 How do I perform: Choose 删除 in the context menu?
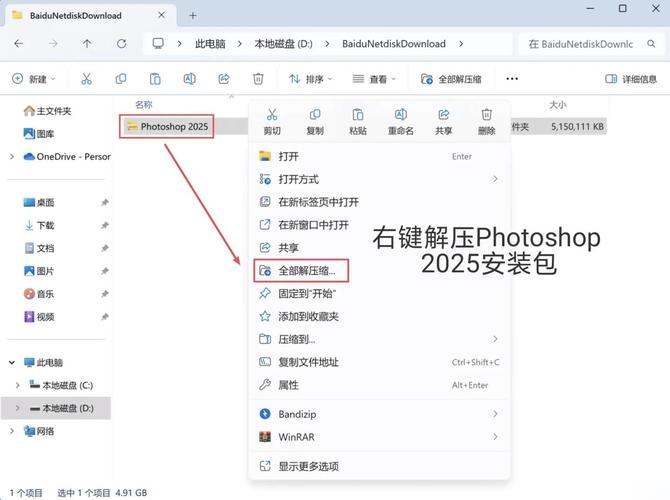point(486,122)
